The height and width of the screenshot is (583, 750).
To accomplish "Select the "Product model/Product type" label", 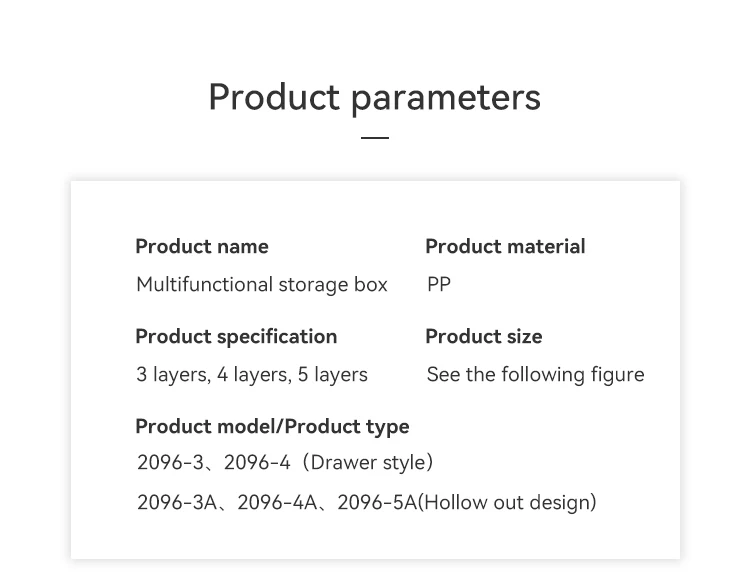I will pyautogui.click(x=272, y=426).
